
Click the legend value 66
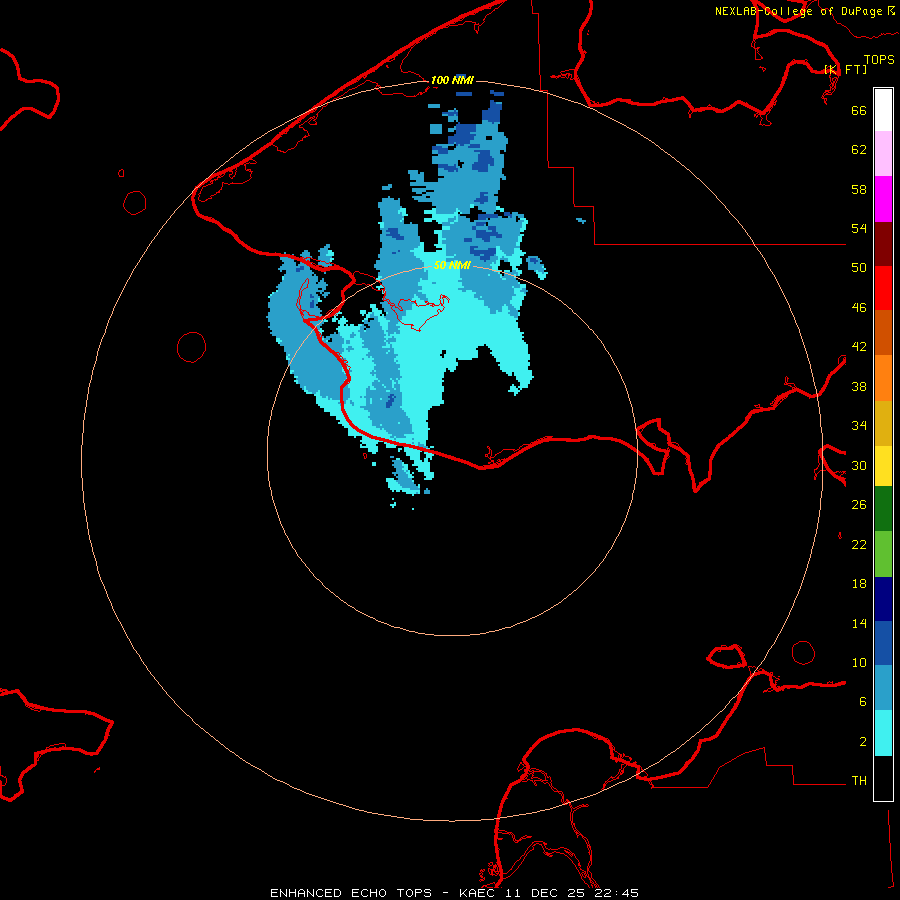click(x=859, y=110)
